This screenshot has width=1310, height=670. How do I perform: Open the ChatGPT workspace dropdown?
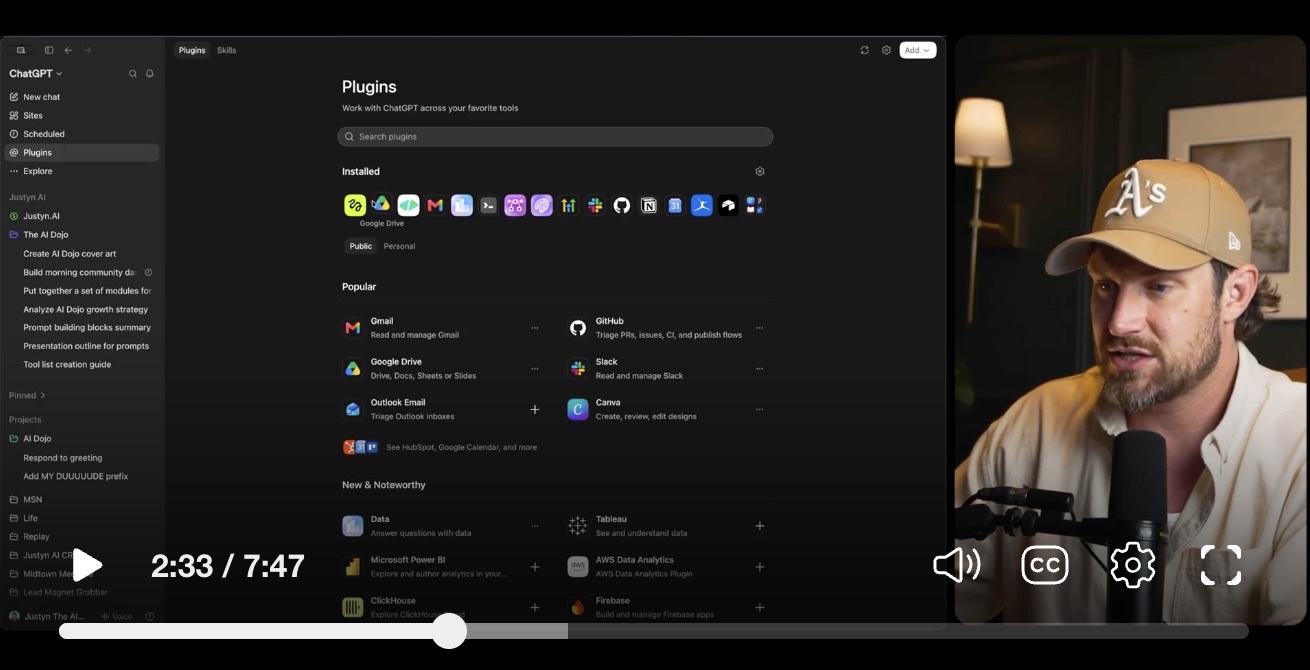point(36,74)
